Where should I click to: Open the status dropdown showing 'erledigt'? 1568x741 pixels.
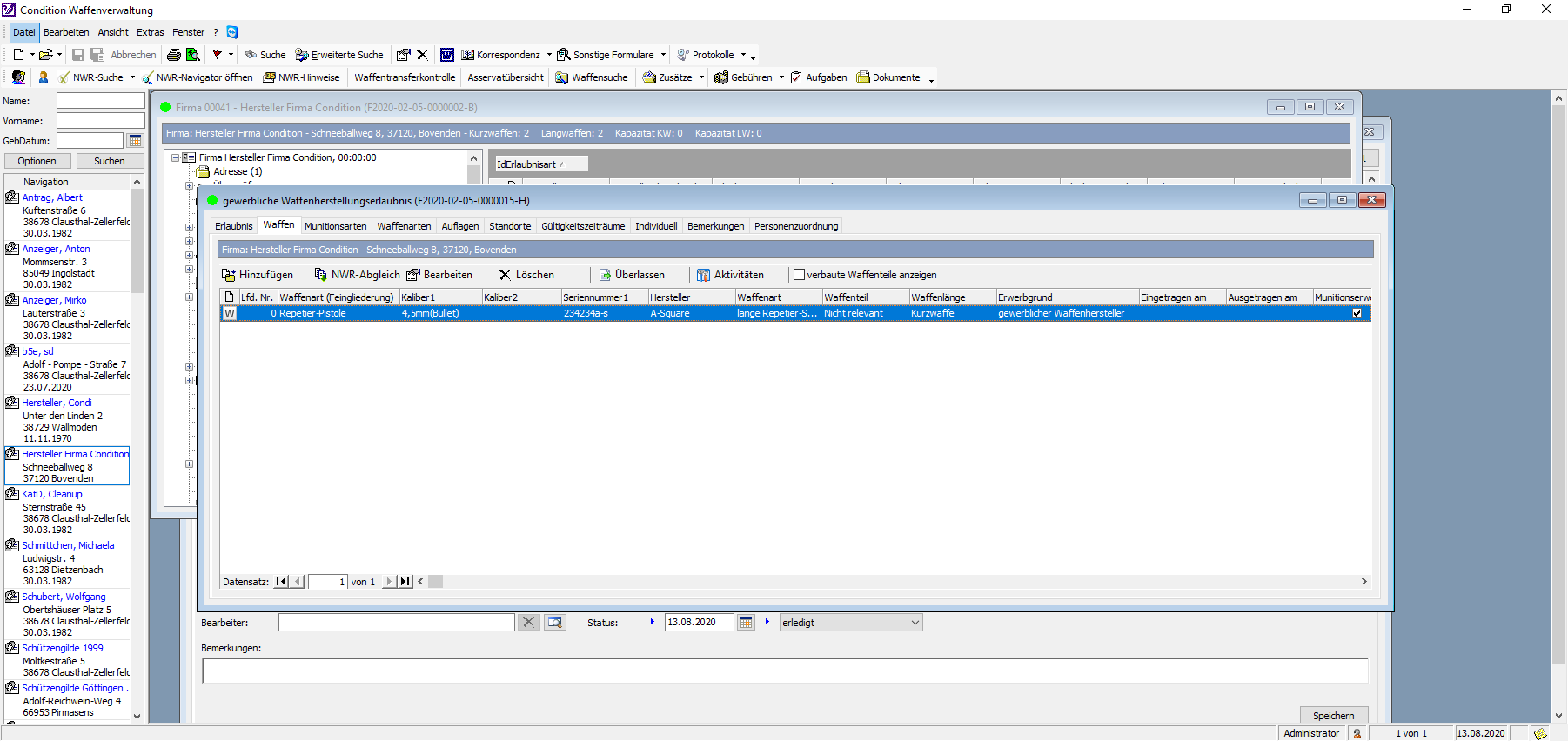[915, 623]
